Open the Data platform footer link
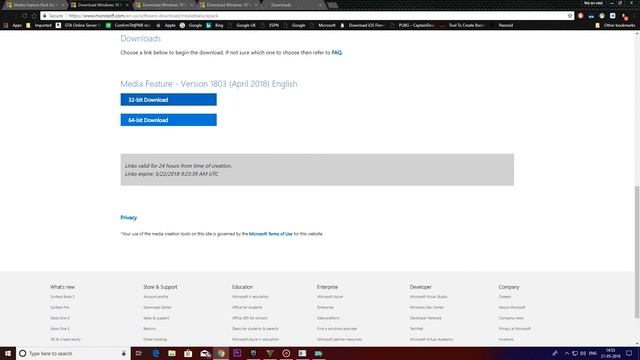 [x=328, y=318]
